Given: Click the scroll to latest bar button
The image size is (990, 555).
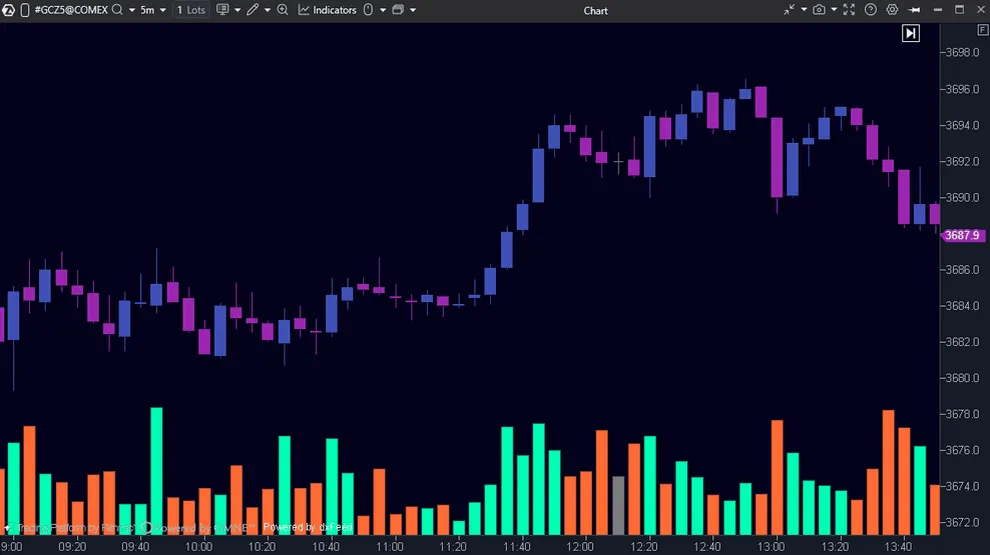Looking at the screenshot, I should click(910, 33).
